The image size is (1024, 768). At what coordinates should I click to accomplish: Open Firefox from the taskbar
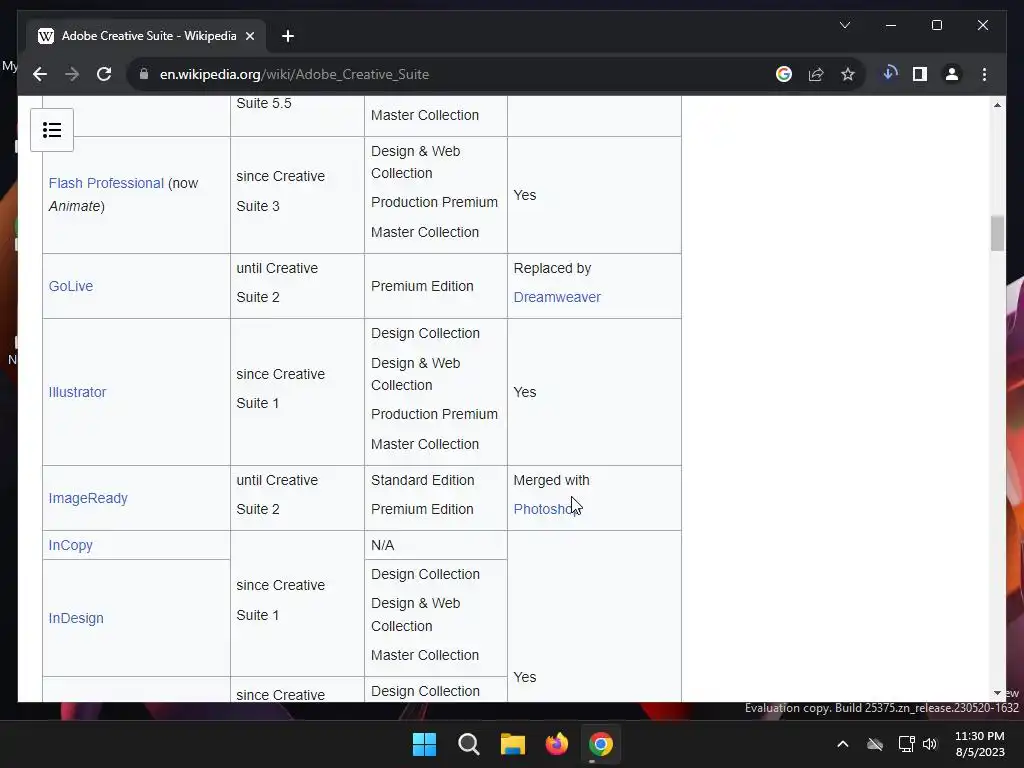556,744
